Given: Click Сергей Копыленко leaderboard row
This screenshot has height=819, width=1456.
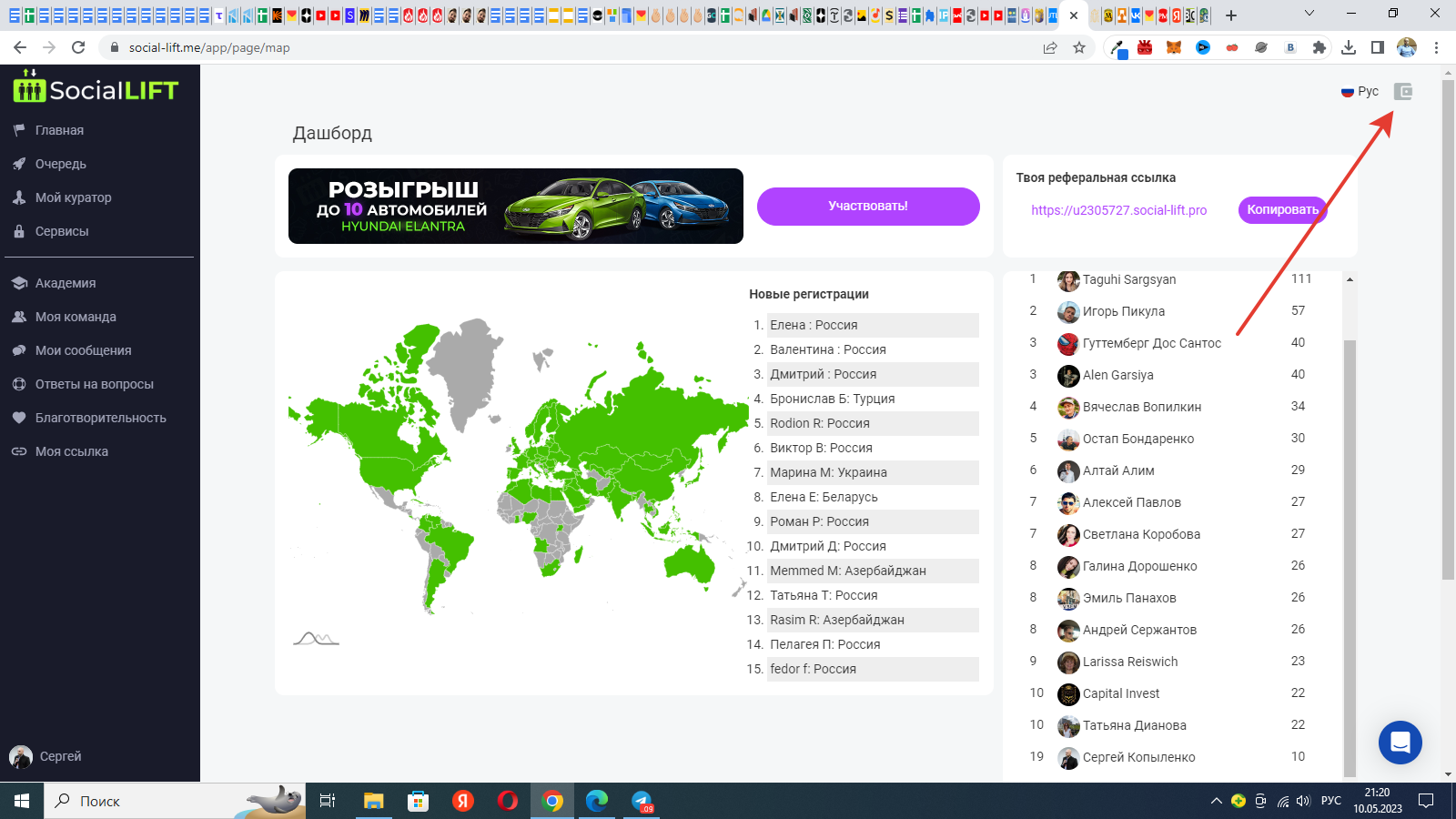Looking at the screenshot, I should tap(1174, 757).
